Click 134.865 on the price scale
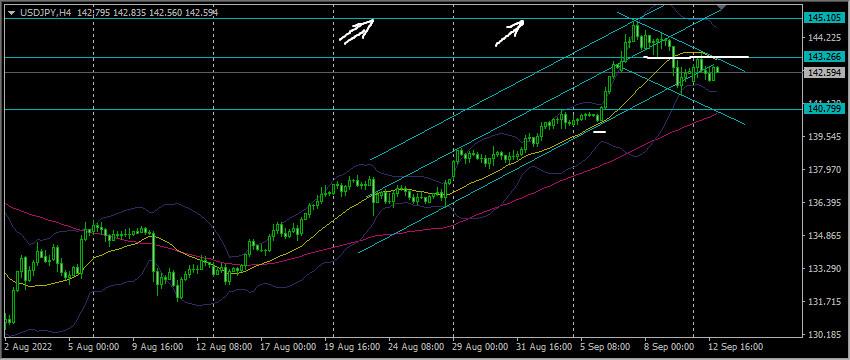Screen dimensions: 850x360 click(822, 236)
